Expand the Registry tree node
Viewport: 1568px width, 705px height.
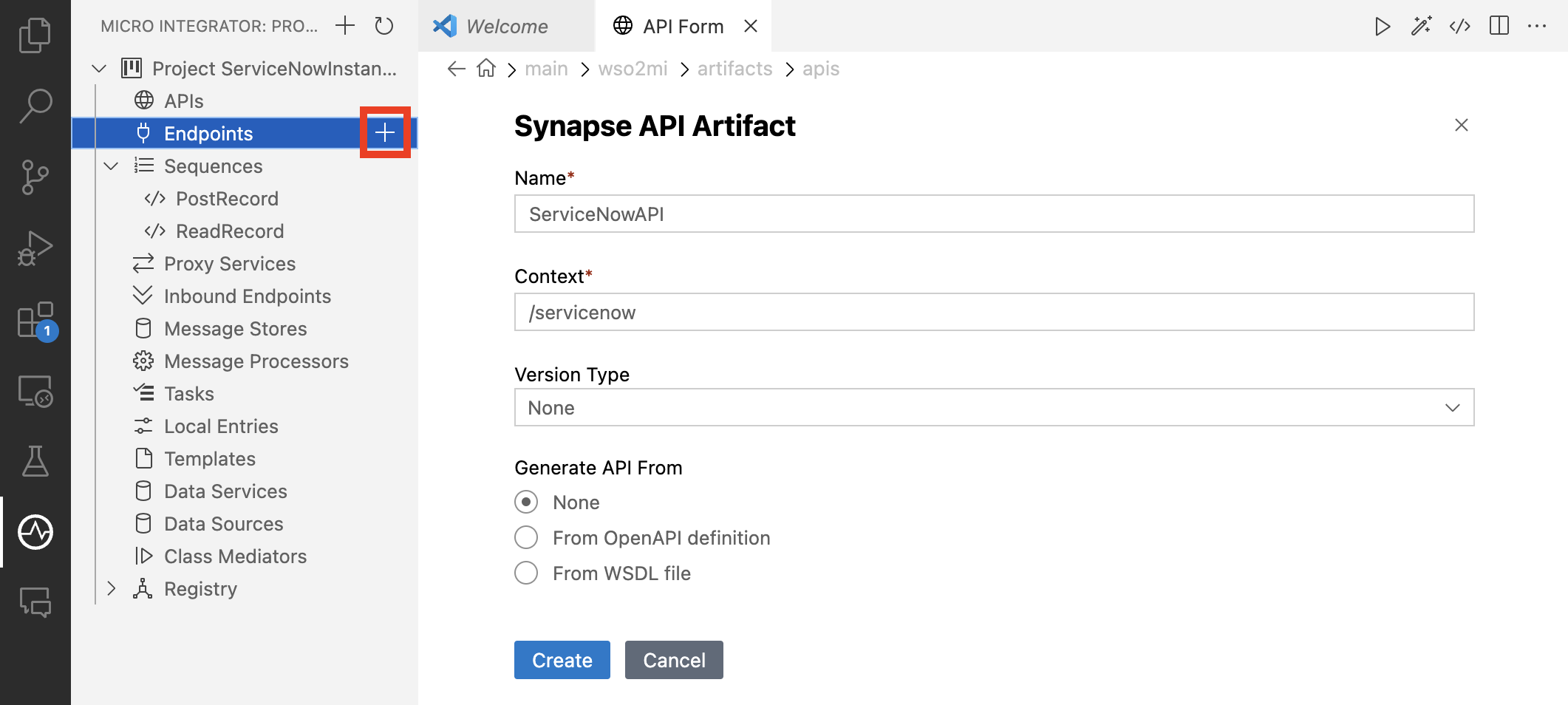[x=111, y=589]
